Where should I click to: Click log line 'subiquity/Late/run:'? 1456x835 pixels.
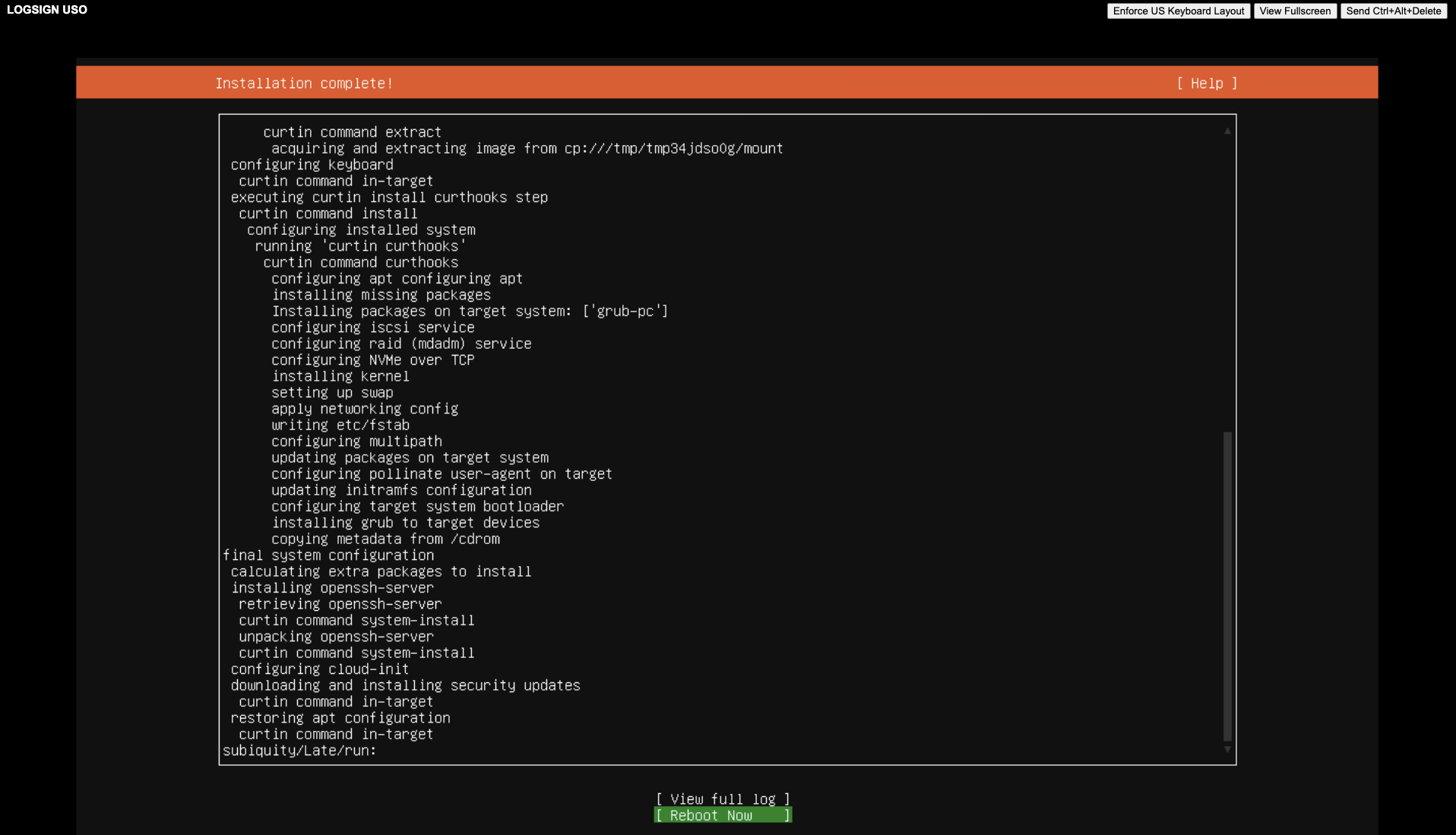299,751
